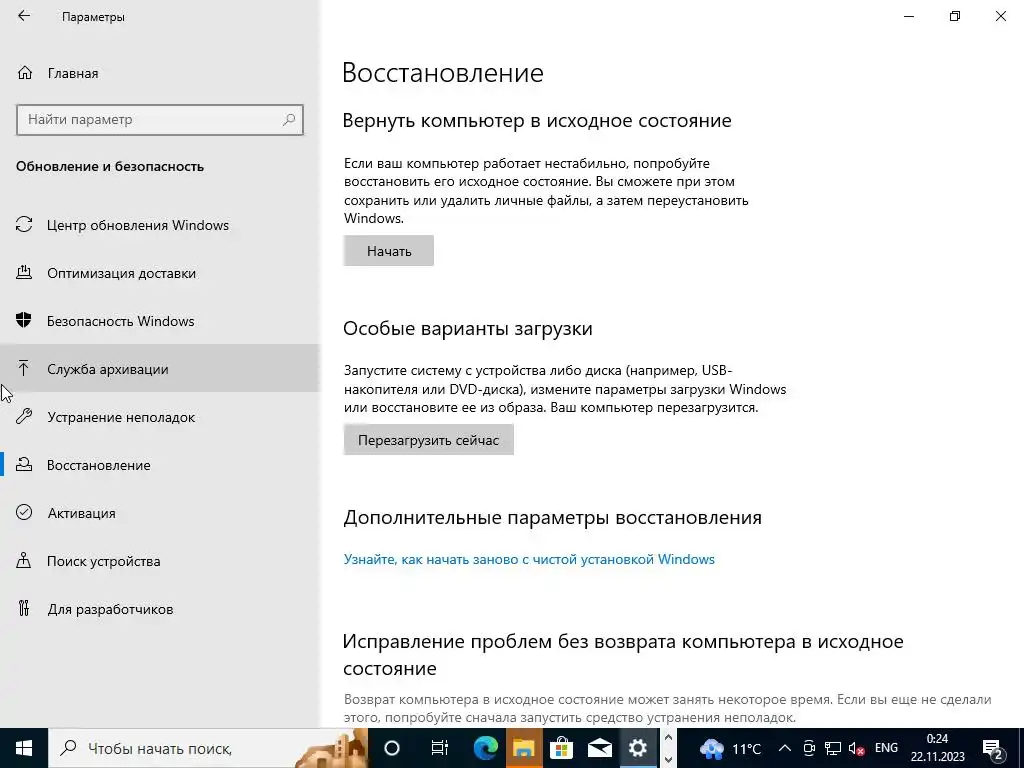
Task: Click the Центр обновления sync icon
Action: pos(24,225)
